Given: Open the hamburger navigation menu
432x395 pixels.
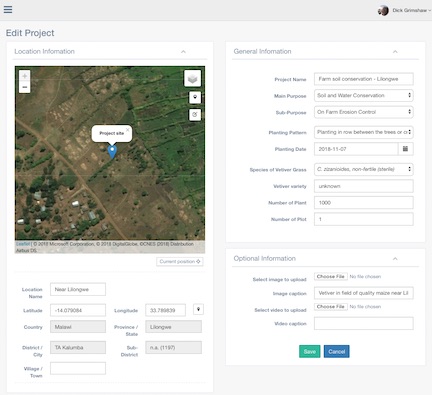Looking at the screenshot, I should coord(8,9).
